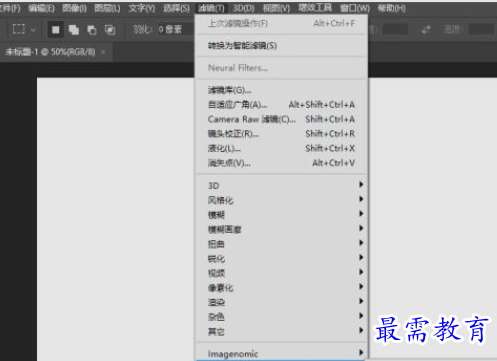Open the 编辑(E) menu
Screen dimensions: 497x361
point(42,8)
